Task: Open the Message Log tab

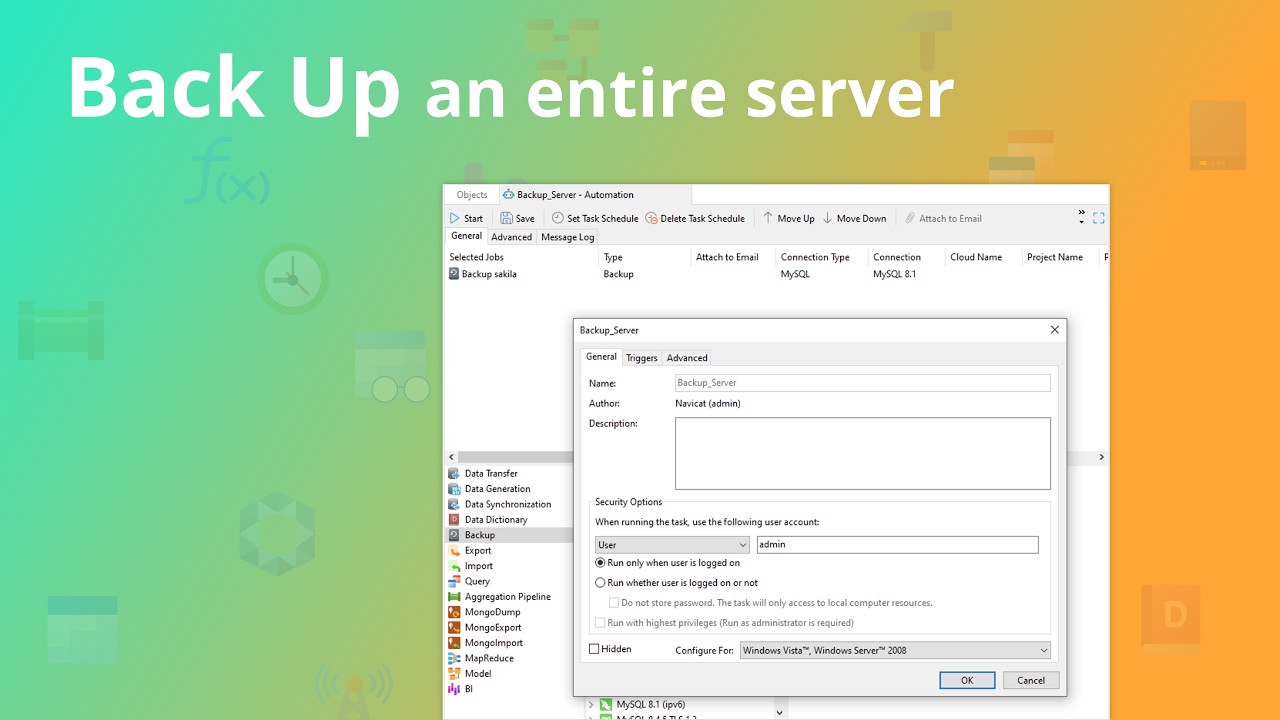Action: pos(567,237)
